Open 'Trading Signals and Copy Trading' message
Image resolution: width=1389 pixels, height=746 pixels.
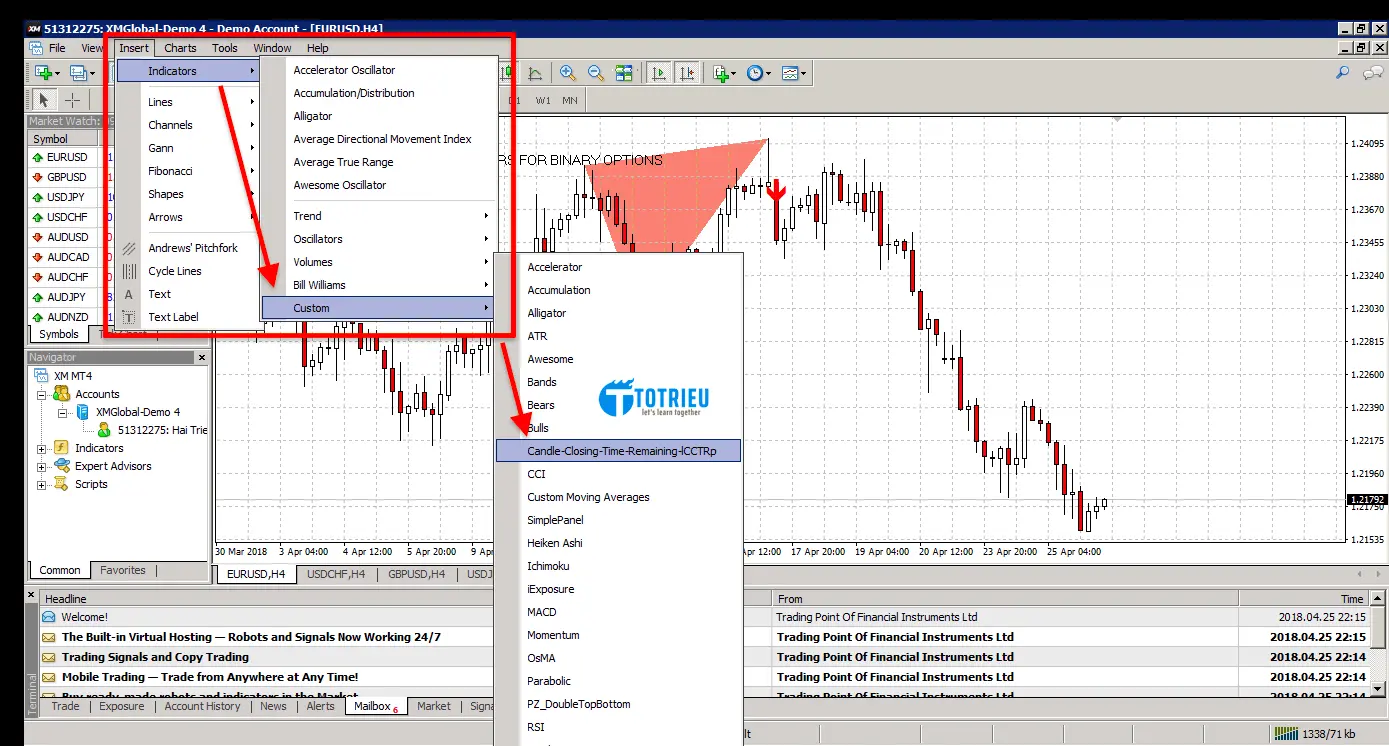pos(155,657)
